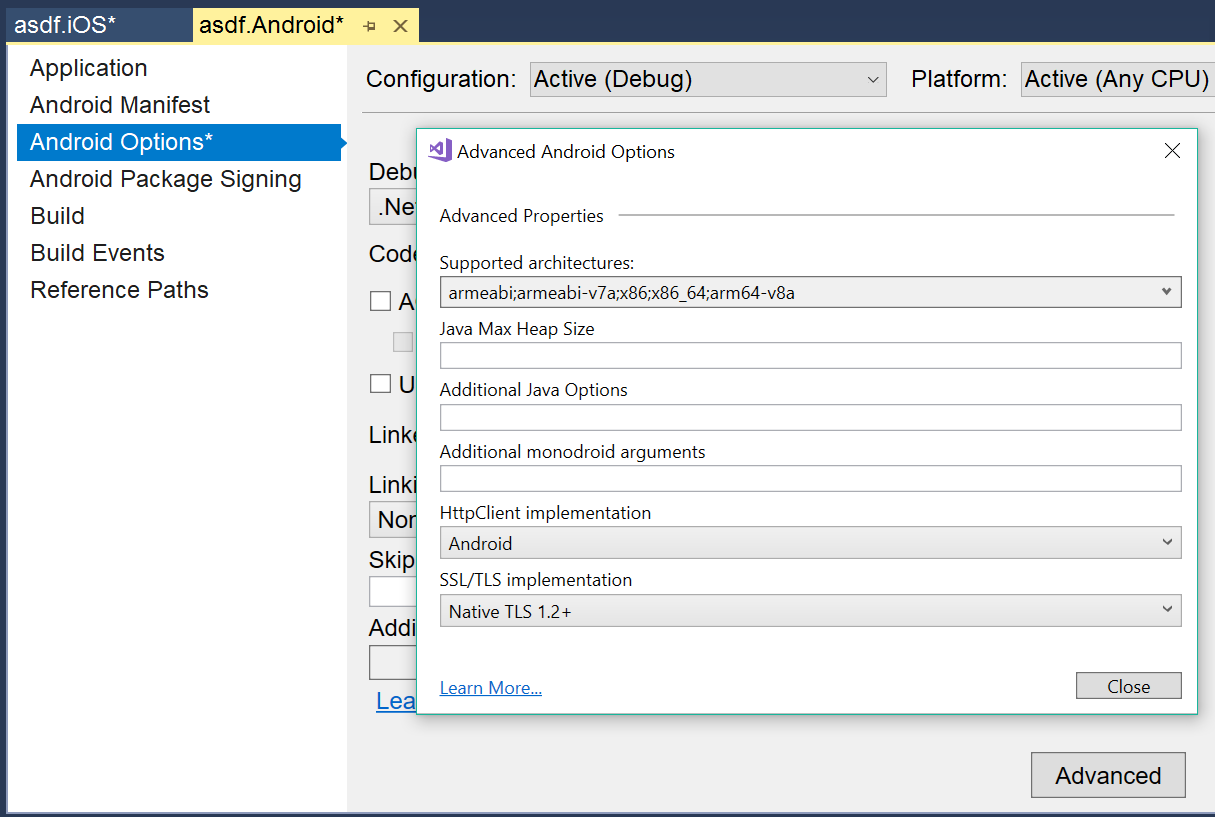
Task: Open the Reference Paths page
Action: coord(120,290)
